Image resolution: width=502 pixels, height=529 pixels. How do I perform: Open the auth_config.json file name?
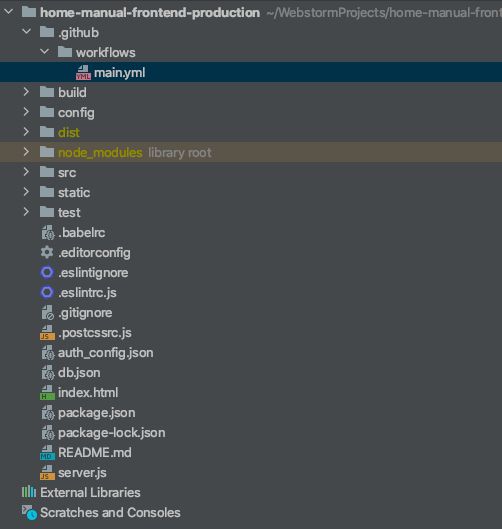106,353
